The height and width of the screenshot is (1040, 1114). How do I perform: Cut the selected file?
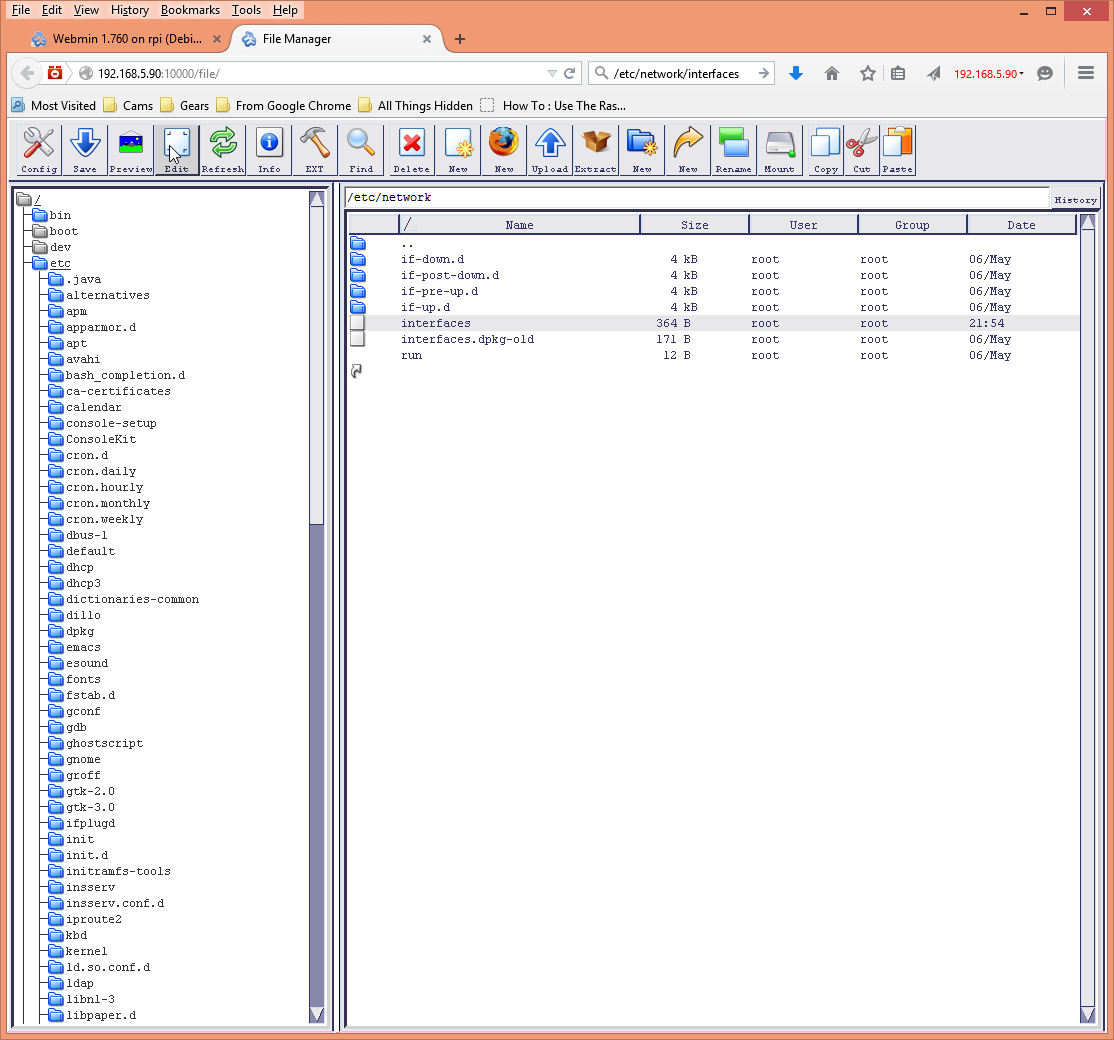coord(860,148)
